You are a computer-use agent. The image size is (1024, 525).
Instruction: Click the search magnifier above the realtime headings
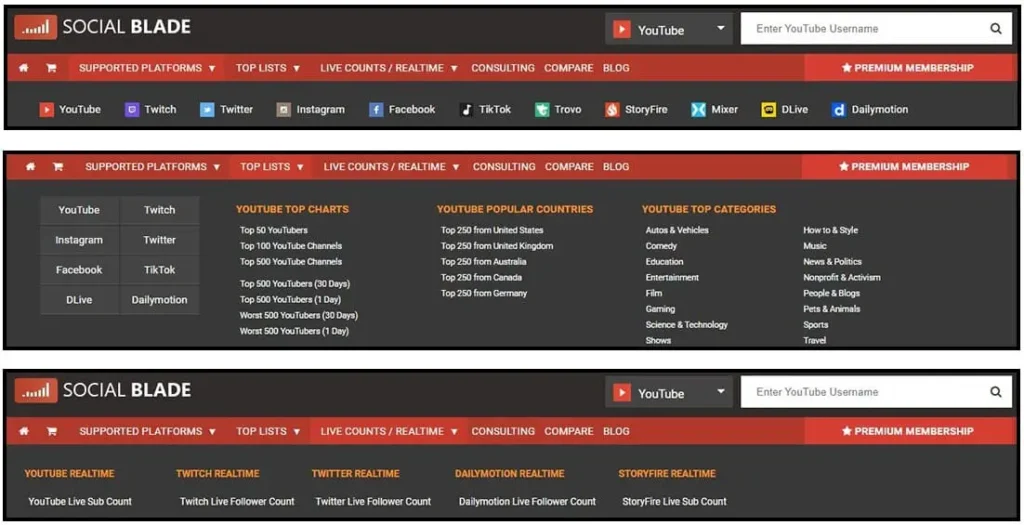(995, 392)
